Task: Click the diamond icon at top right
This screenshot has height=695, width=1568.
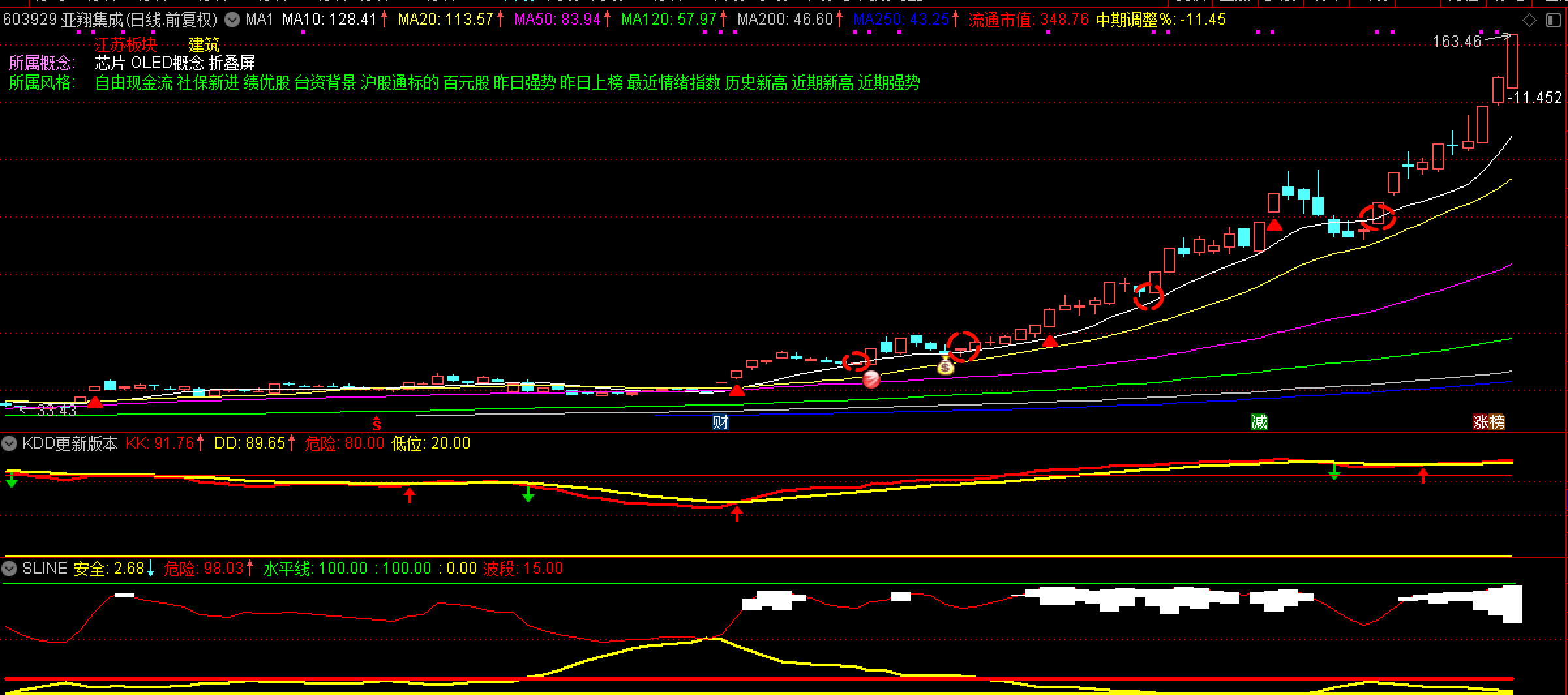Action: tap(1530, 21)
